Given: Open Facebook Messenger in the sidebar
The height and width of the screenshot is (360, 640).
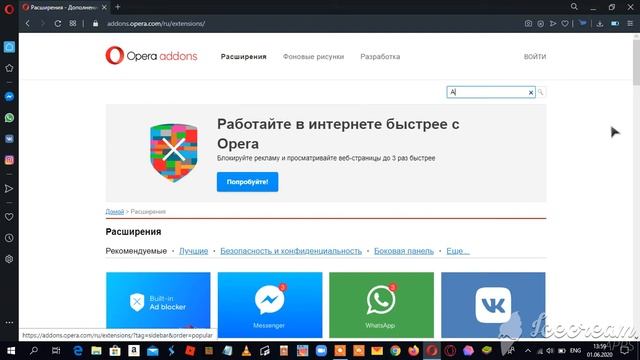Looking at the screenshot, I should point(9,97).
